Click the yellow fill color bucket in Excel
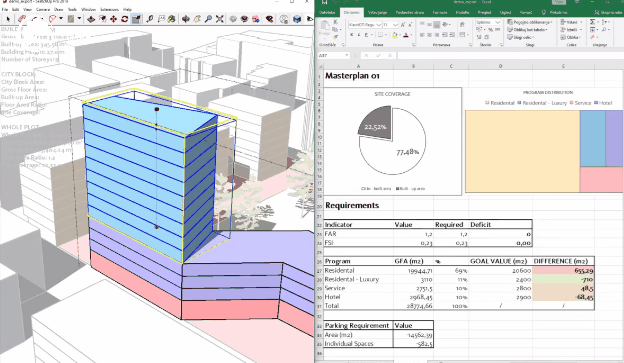 [x=394, y=35]
